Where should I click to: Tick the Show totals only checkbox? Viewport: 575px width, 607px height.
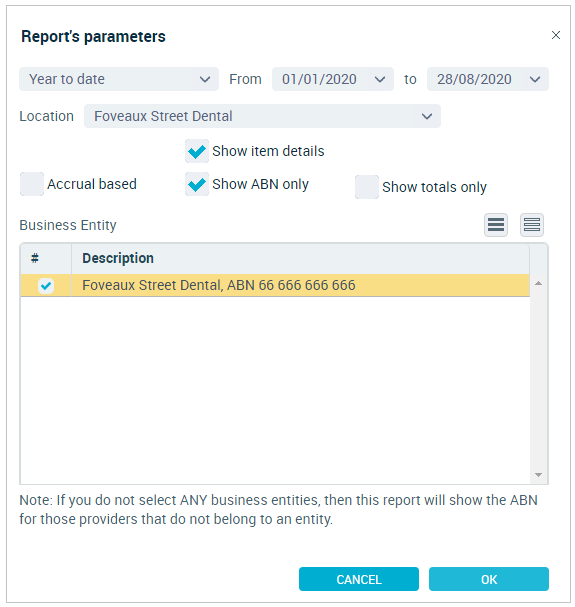367,187
